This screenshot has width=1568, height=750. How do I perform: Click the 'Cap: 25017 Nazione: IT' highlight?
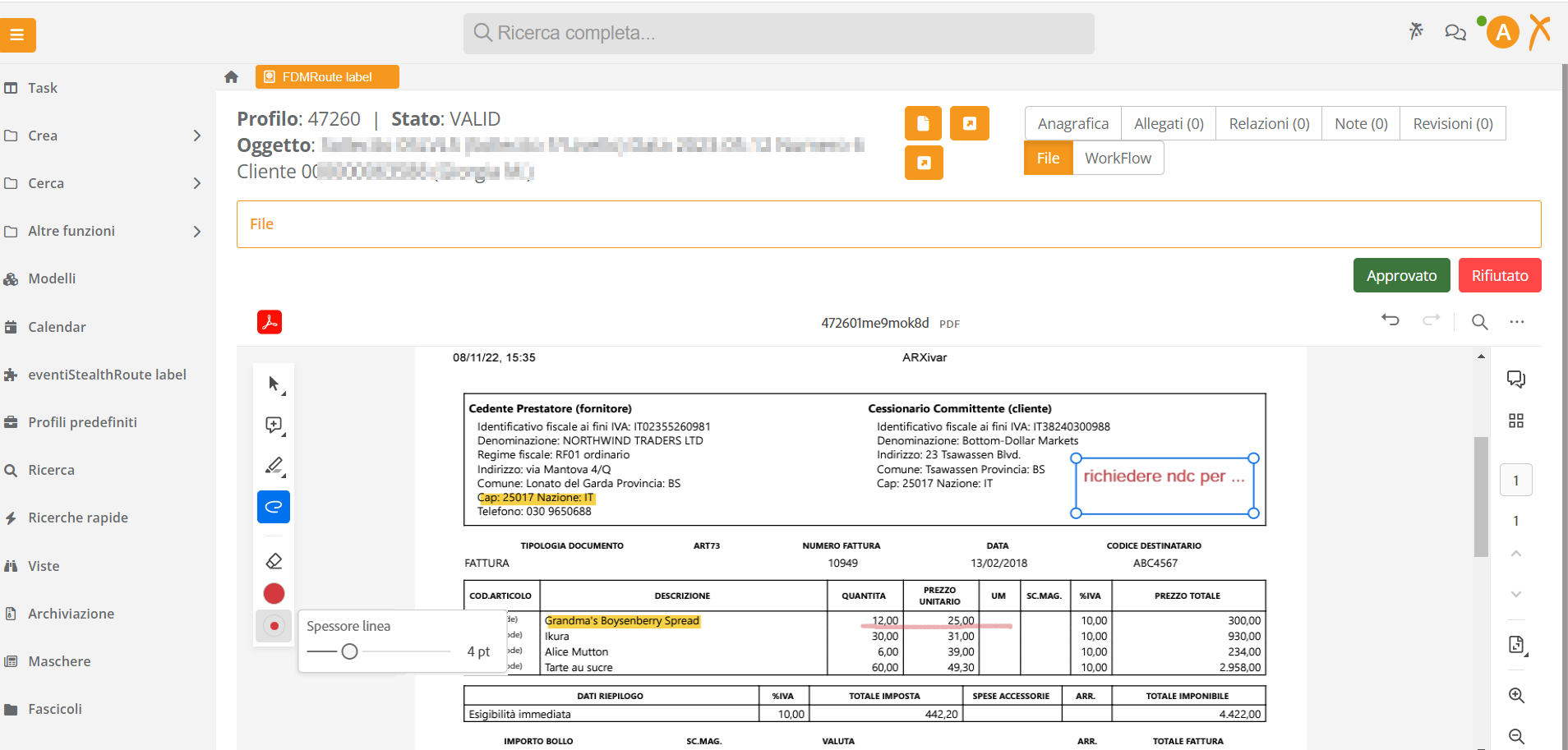[x=536, y=498]
